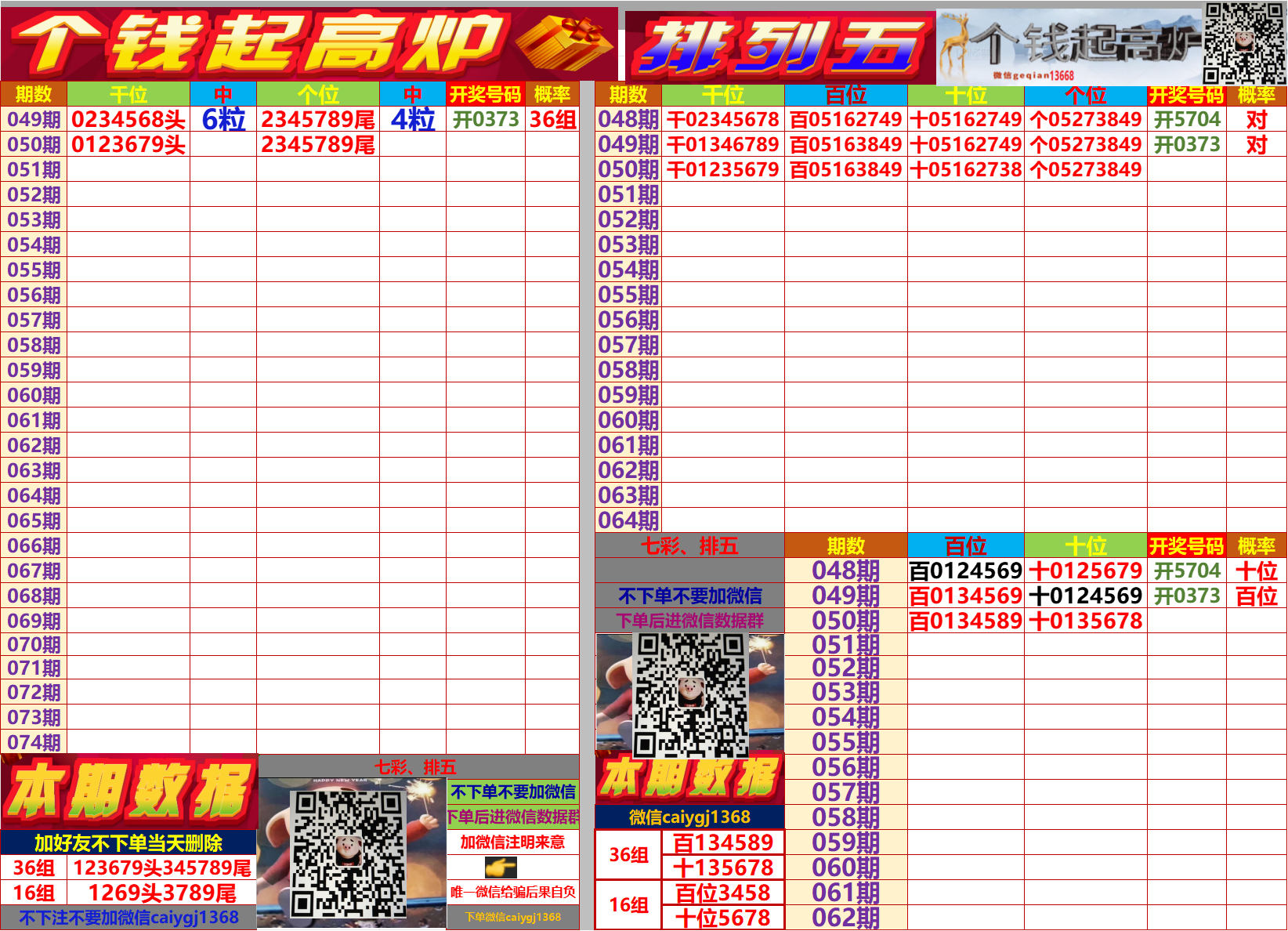This screenshot has width=1288, height=931.
Task: Click the pointing hand emoji under 加微信注明来意
Action: tap(500, 867)
